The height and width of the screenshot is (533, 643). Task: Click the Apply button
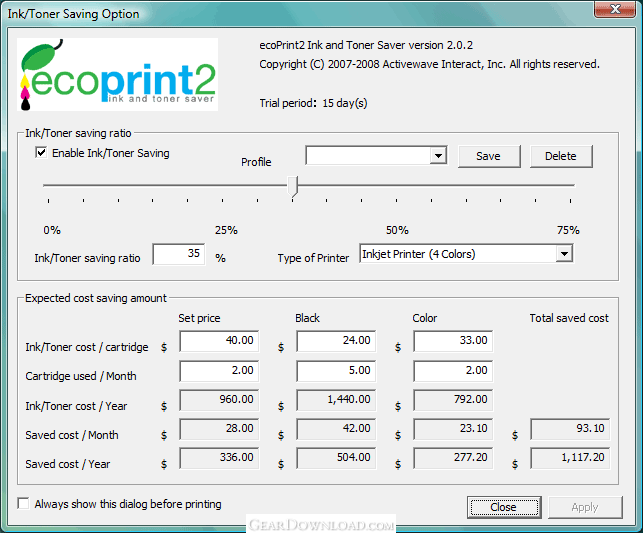[x=585, y=508]
